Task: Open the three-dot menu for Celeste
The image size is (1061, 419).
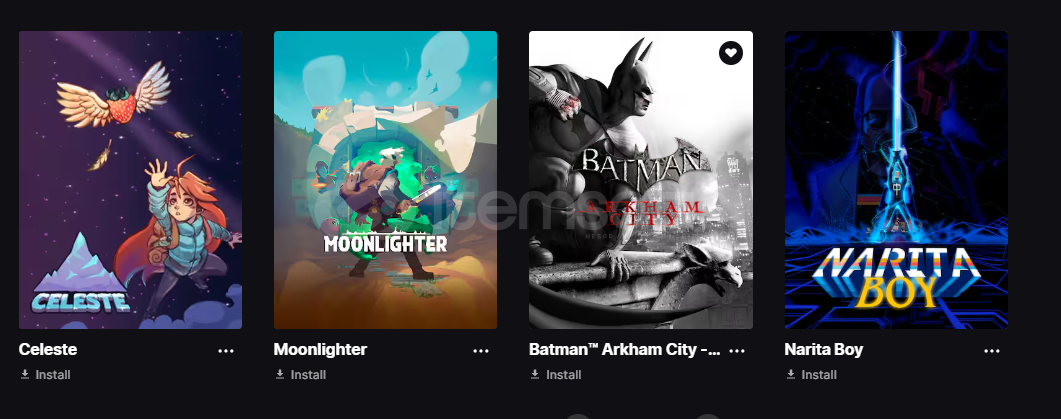Action: (x=225, y=351)
